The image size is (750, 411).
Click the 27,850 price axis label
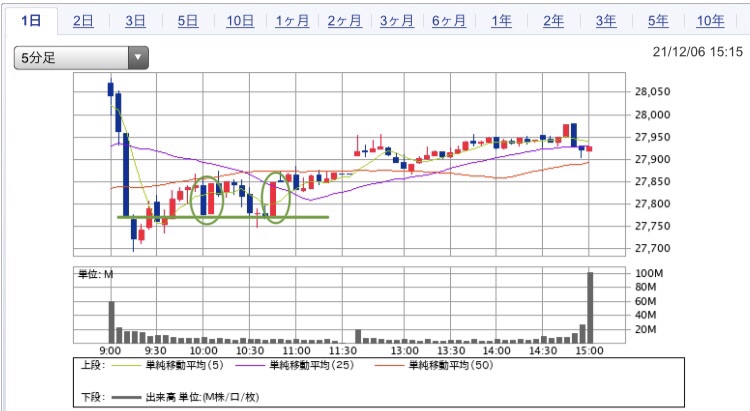652,182
